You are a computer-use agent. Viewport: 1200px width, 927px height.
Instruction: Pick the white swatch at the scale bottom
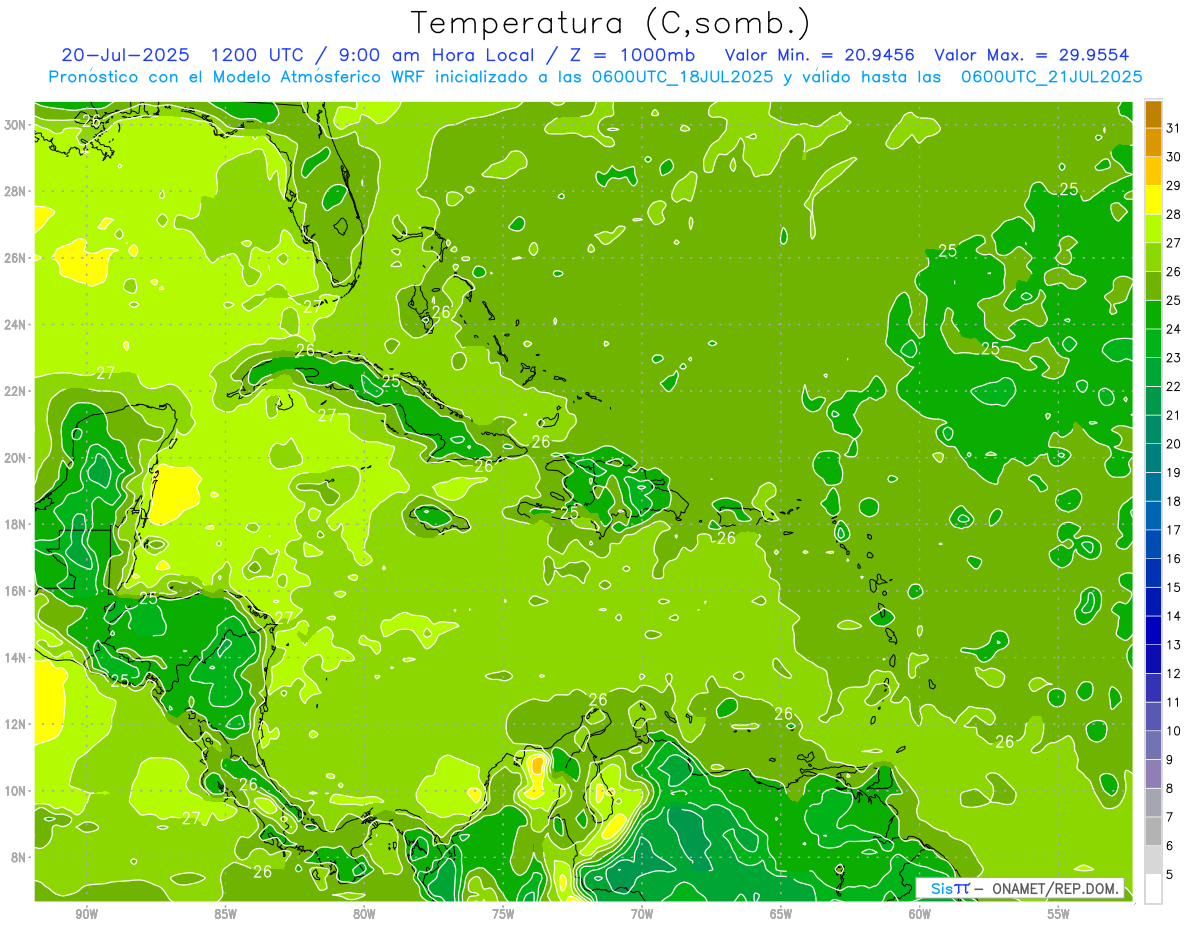click(1153, 888)
